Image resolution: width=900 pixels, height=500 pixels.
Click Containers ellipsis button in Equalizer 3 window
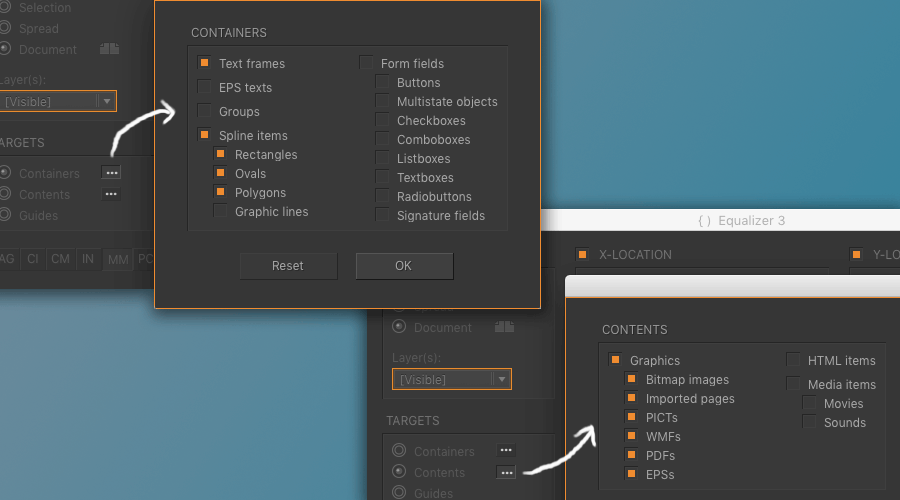(506, 451)
